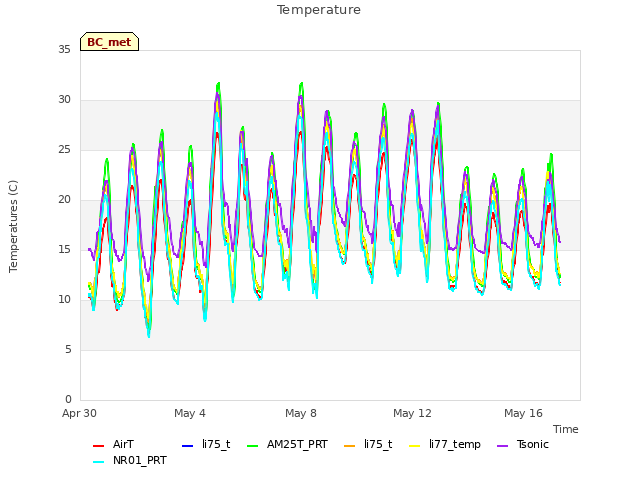The image size is (640, 480).
Task: Toggle the AM25T_PRT legend entry
Action: (287, 444)
